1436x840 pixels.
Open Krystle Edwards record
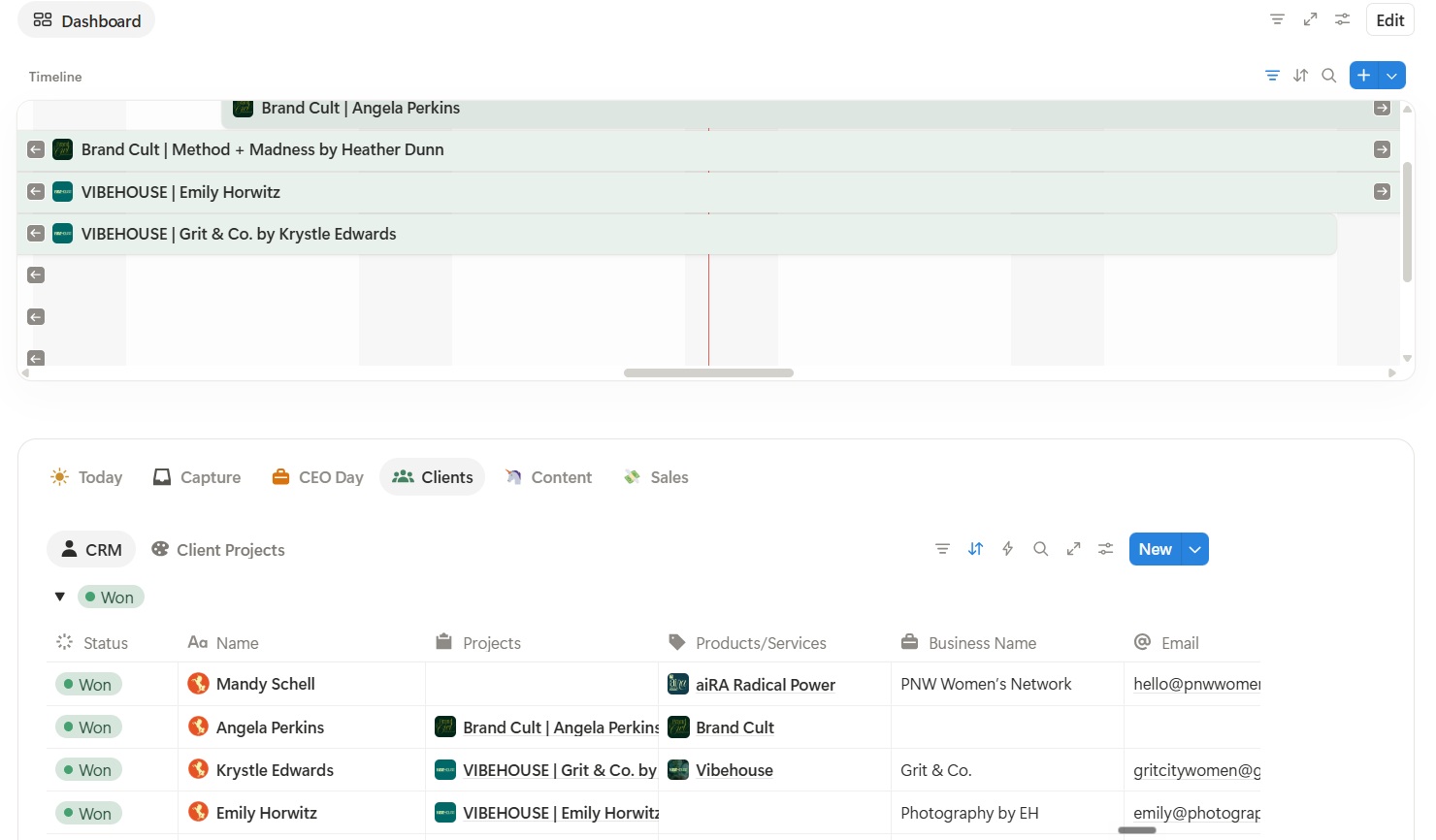tap(275, 770)
